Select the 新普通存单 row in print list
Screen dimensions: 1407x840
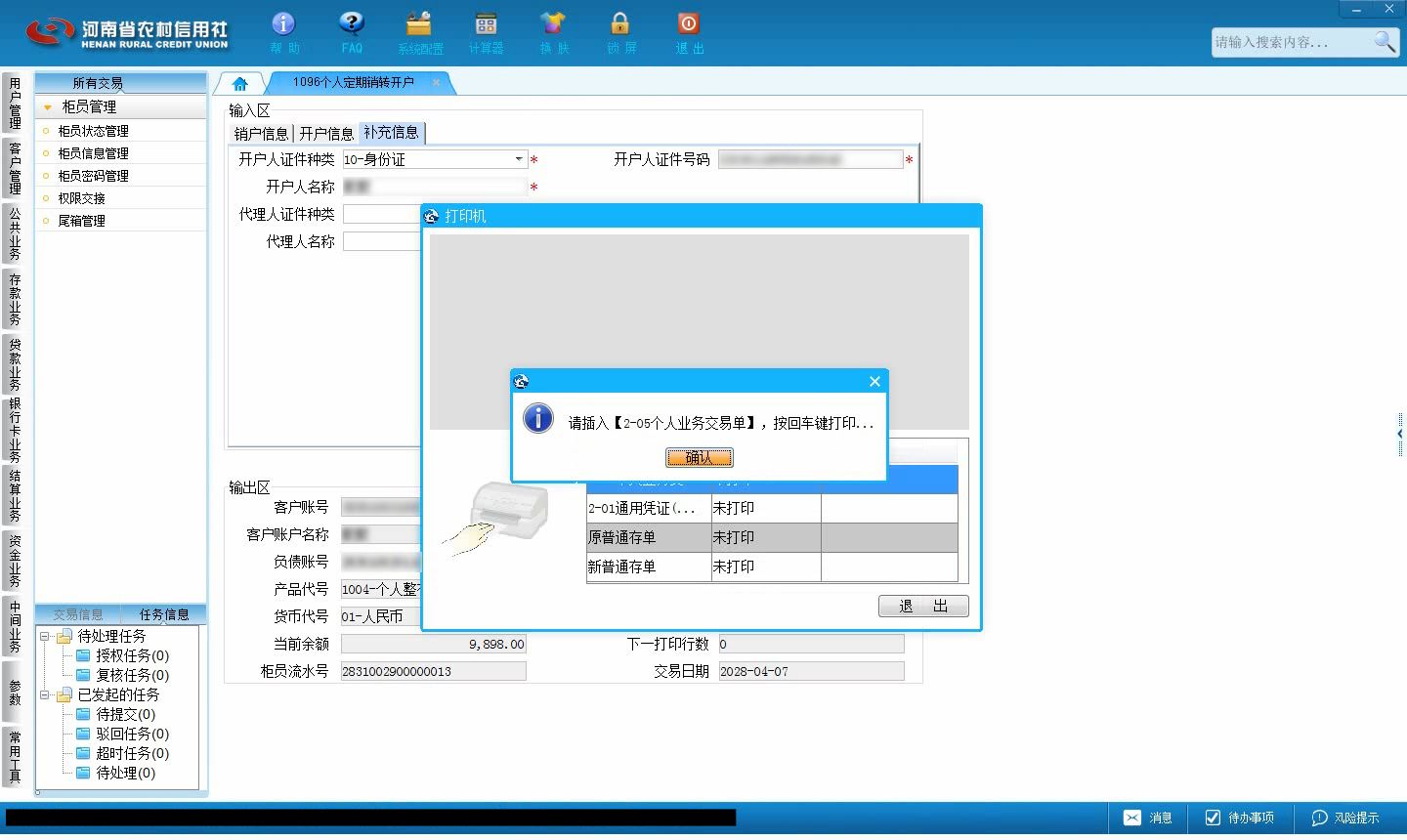coord(772,567)
